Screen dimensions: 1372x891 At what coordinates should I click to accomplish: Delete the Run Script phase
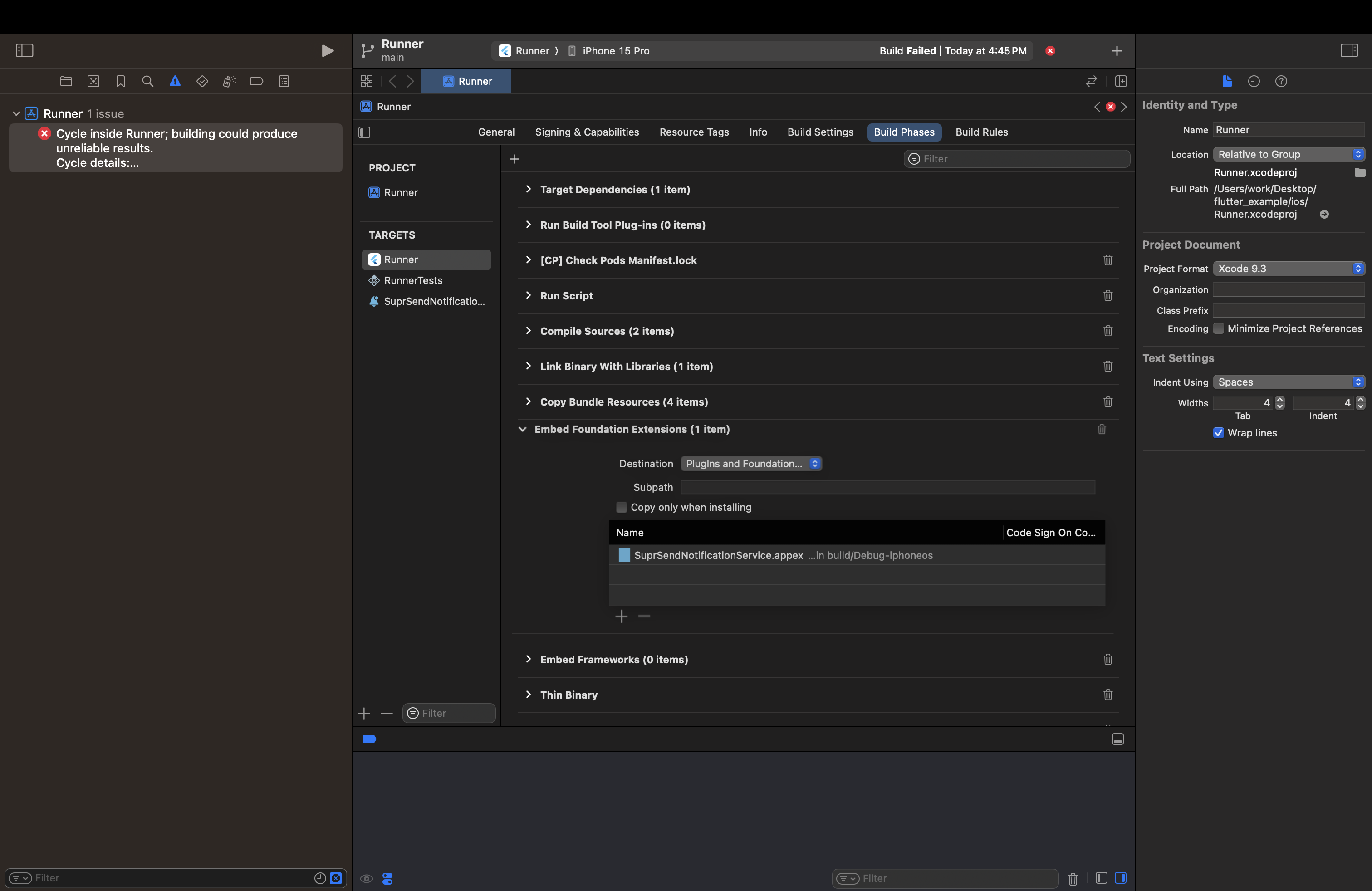(1107, 296)
